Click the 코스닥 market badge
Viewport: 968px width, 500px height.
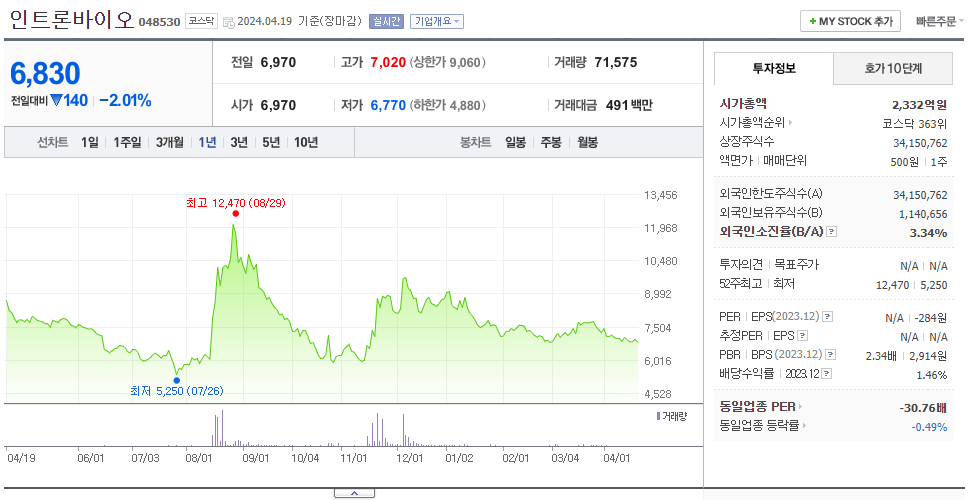tap(201, 21)
